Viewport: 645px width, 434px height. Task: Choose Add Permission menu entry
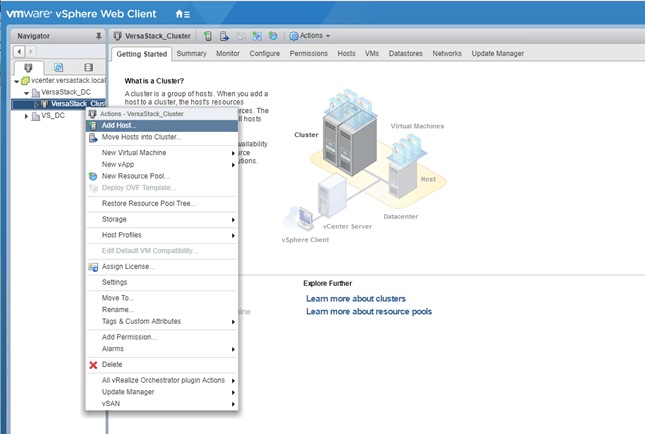pos(162,337)
